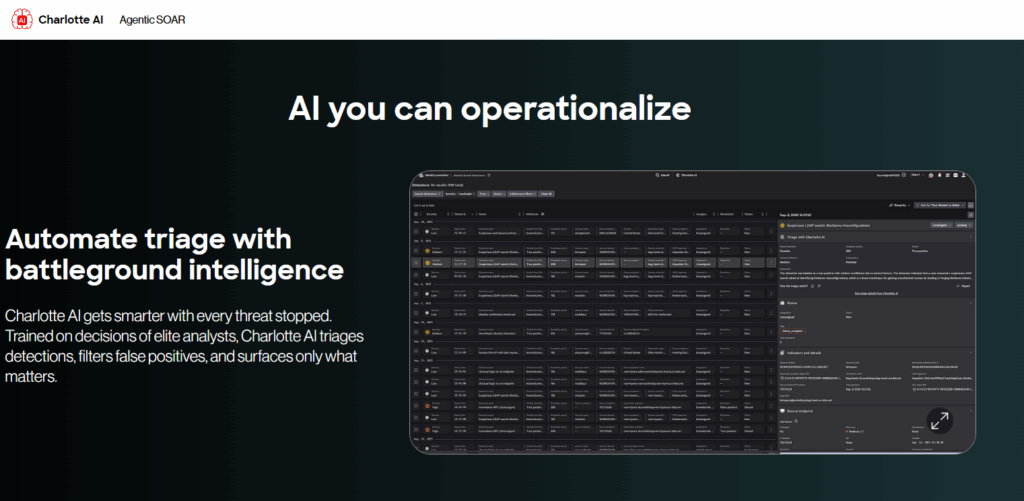Click the Indicators and details section icon

(782, 353)
